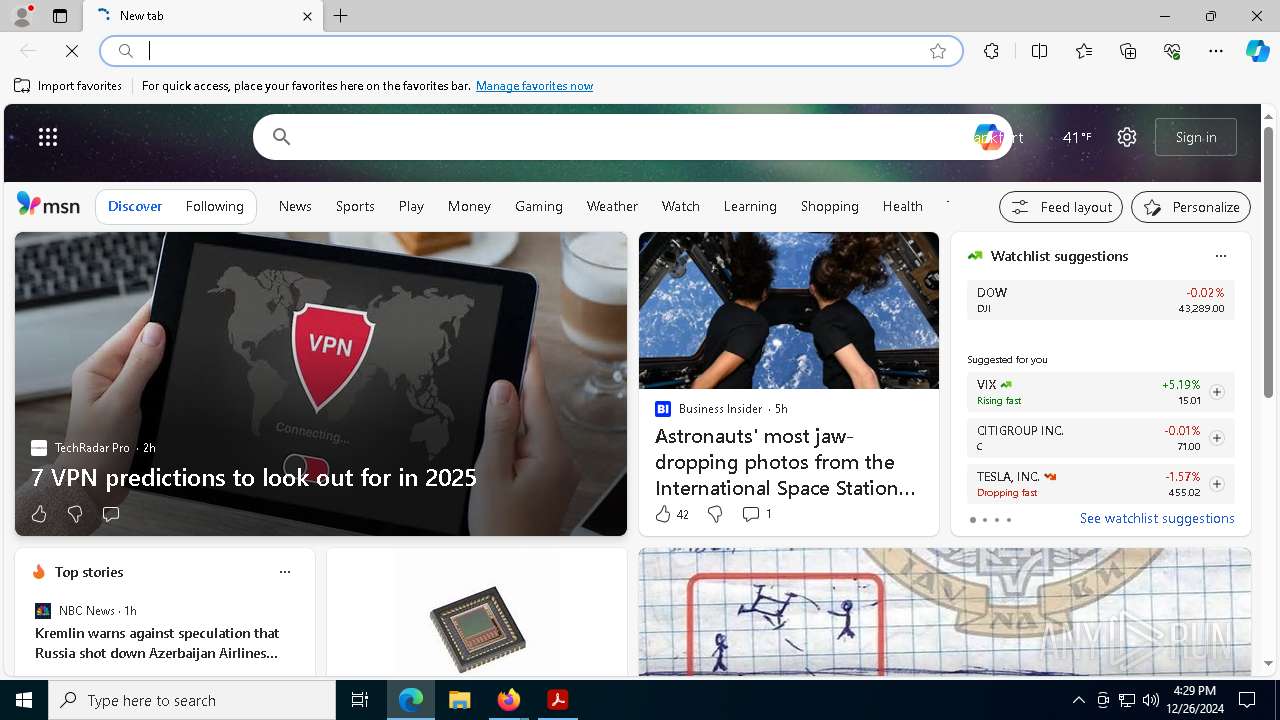Open the Weather category

tap(612, 206)
